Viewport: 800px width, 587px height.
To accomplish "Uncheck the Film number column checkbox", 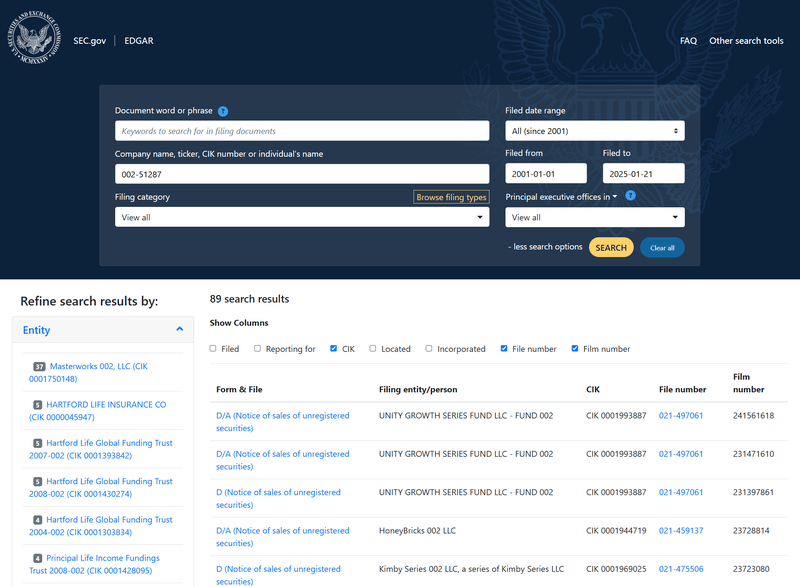I will pyautogui.click(x=574, y=348).
